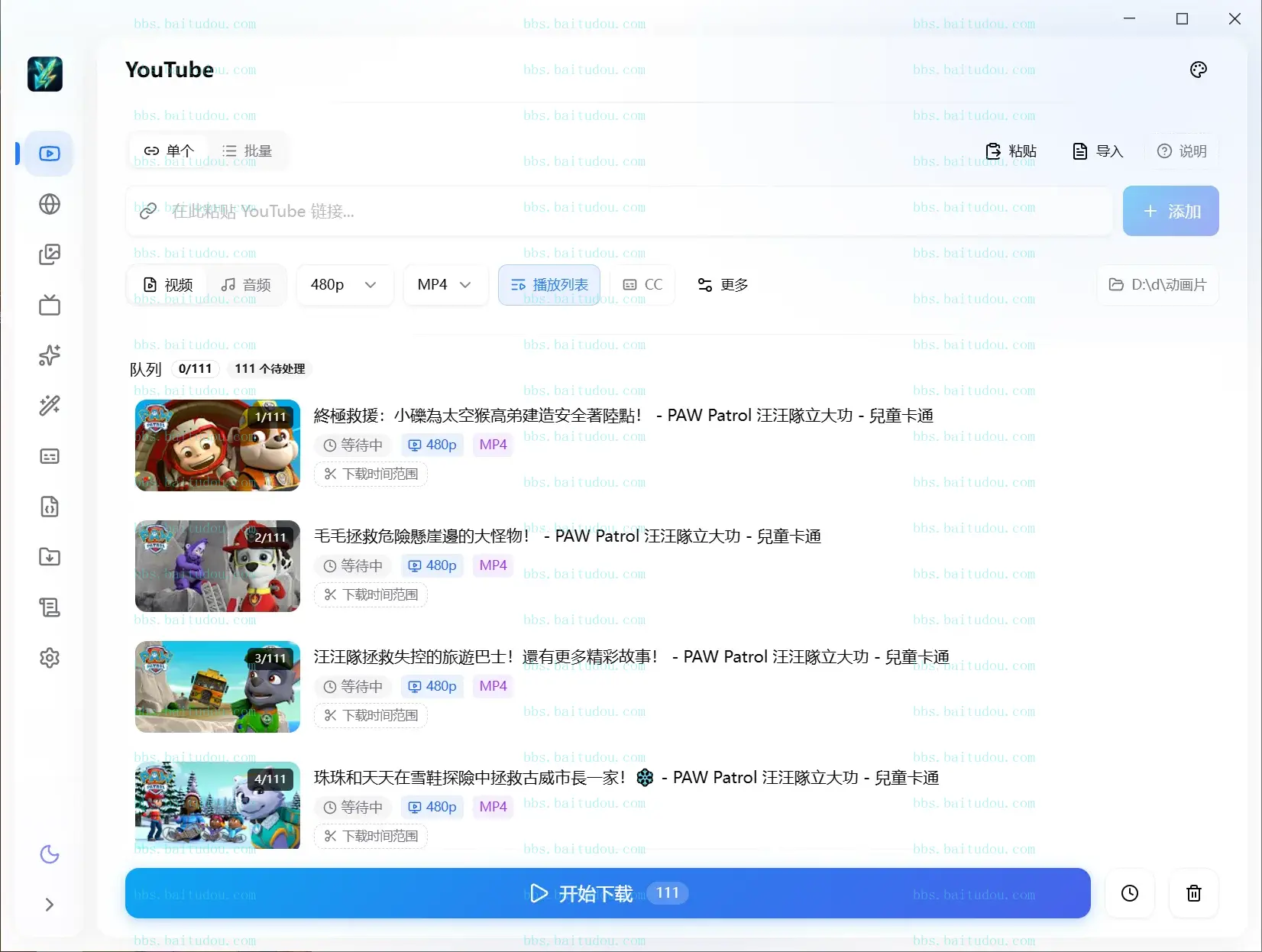Screen dimensions: 1262x952
Task: Click the 导入 import button
Action: pyautogui.click(x=1098, y=151)
